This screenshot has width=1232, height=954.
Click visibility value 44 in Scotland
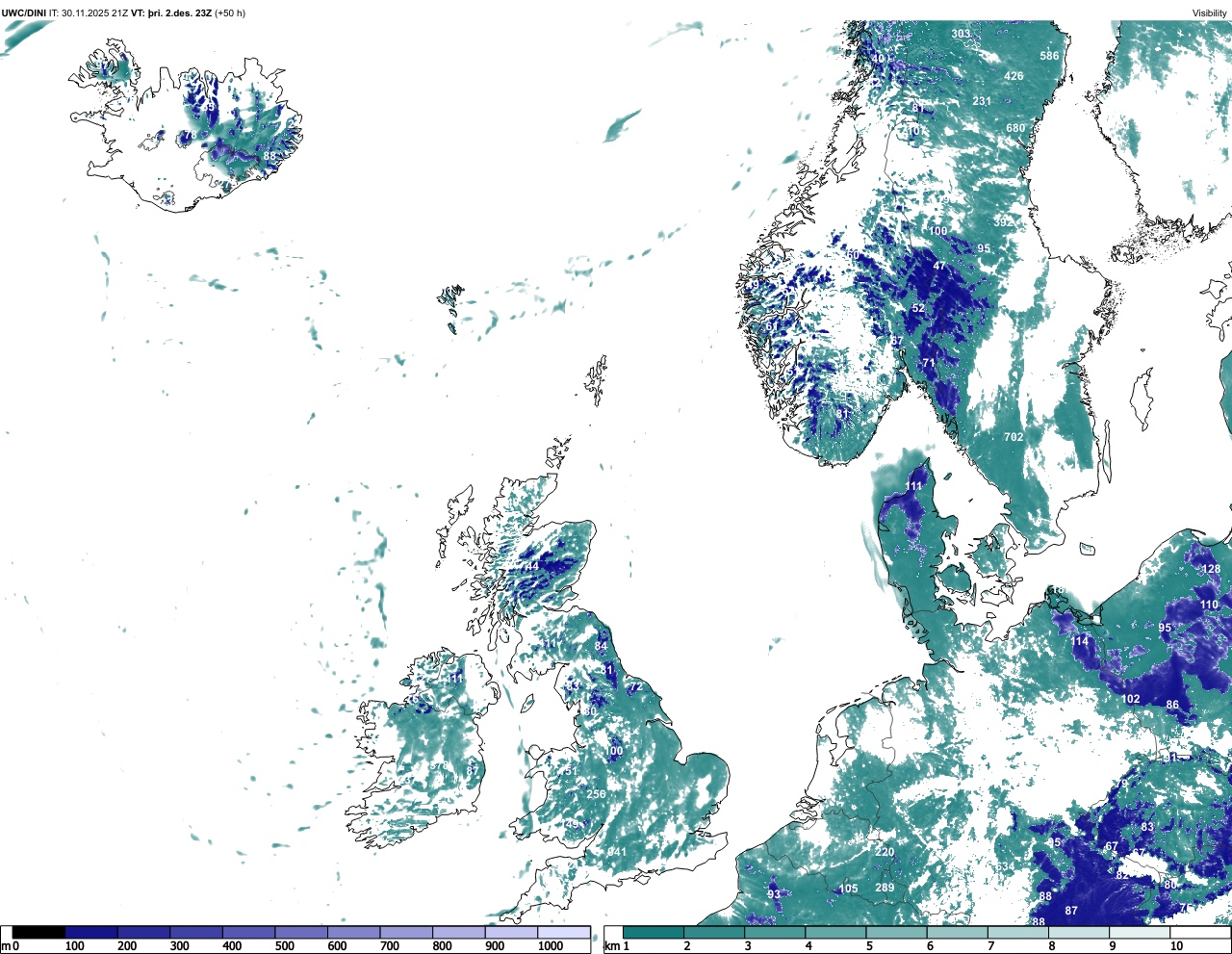point(531,567)
